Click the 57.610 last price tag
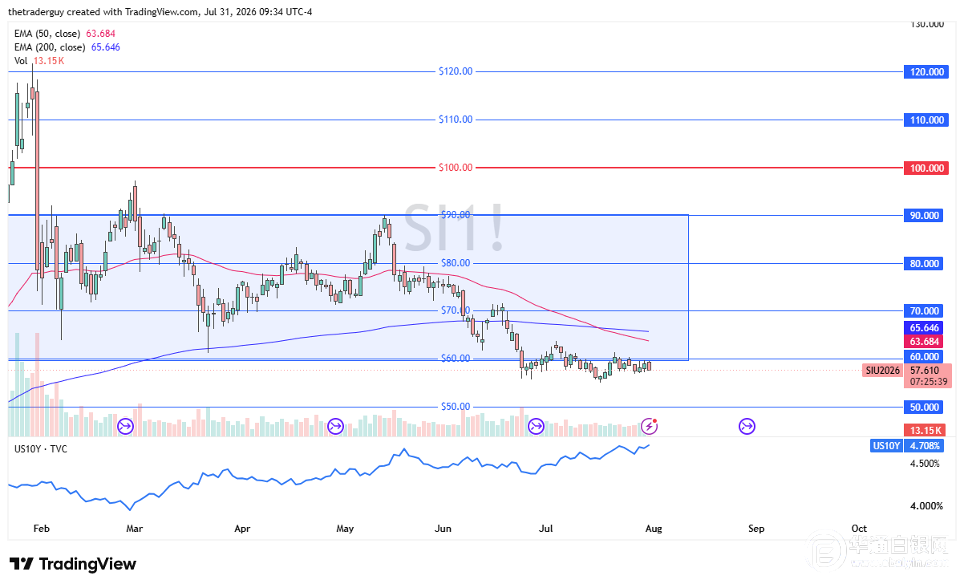The image size is (964, 588). pos(927,370)
